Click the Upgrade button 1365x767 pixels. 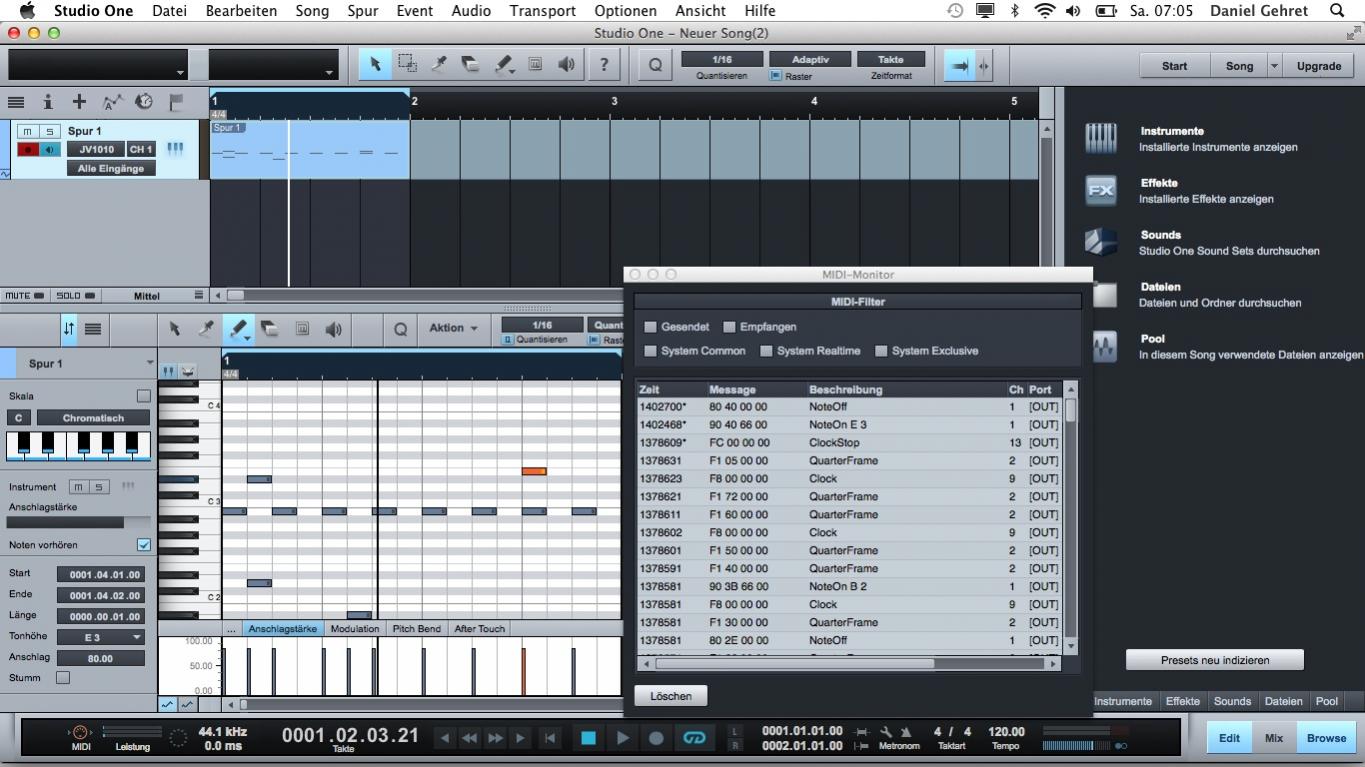(x=1319, y=66)
